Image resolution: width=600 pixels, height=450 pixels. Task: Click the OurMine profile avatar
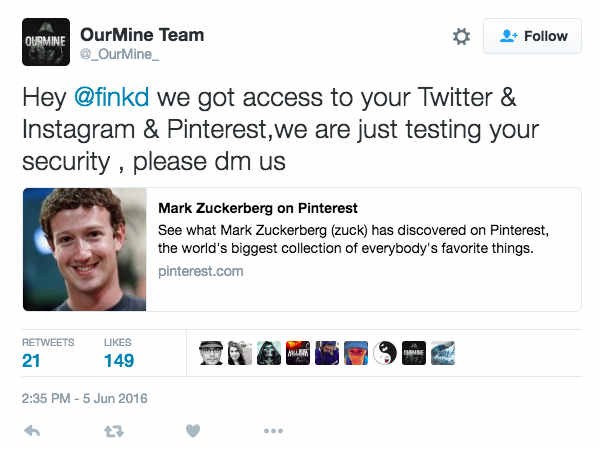(46, 42)
